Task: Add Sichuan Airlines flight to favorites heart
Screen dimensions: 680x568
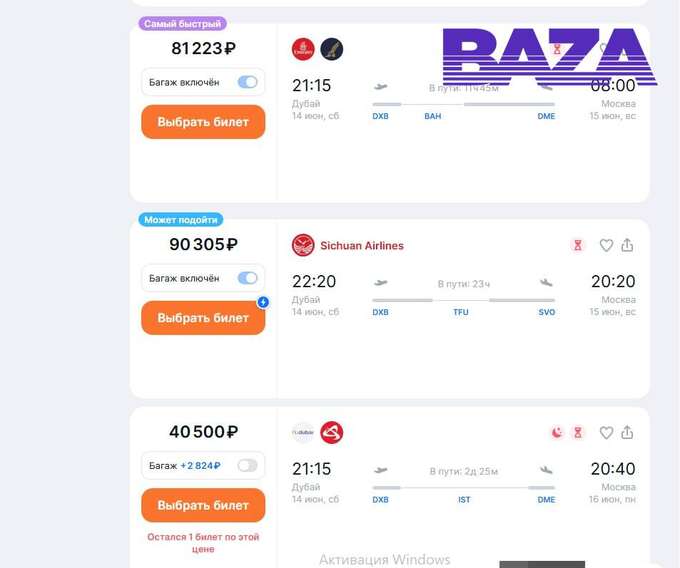Action: pos(606,245)
